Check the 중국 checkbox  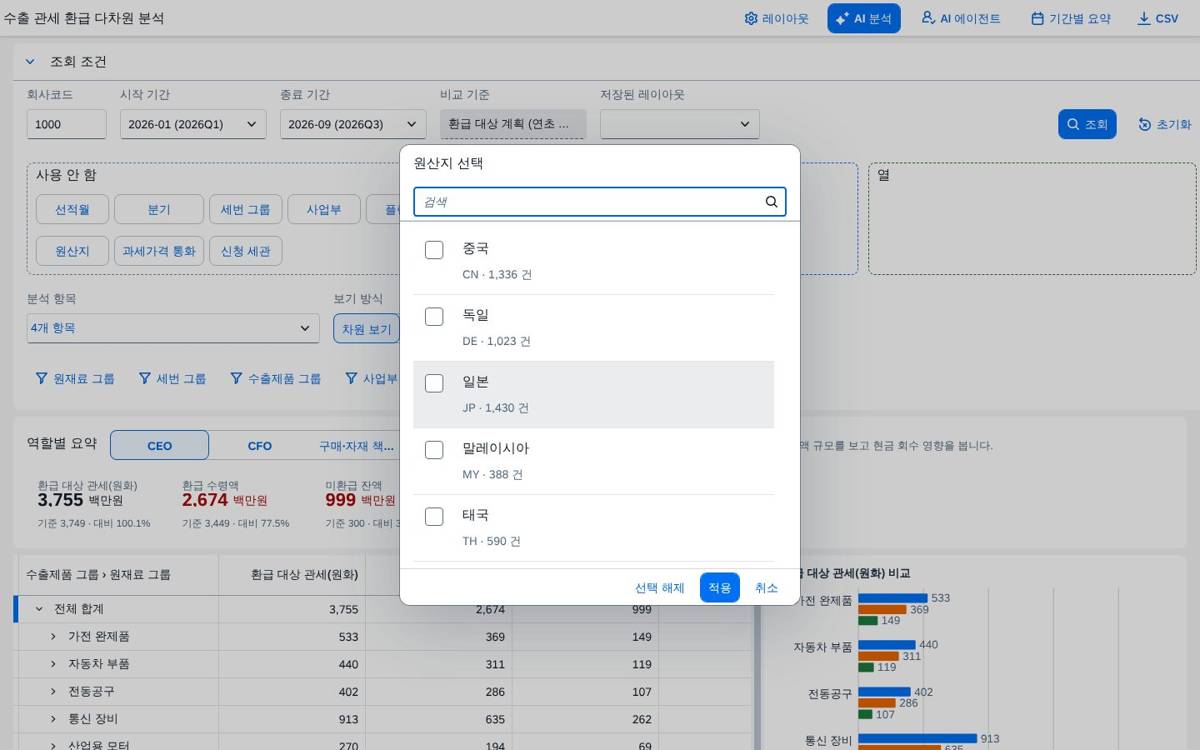pos(434,250)
